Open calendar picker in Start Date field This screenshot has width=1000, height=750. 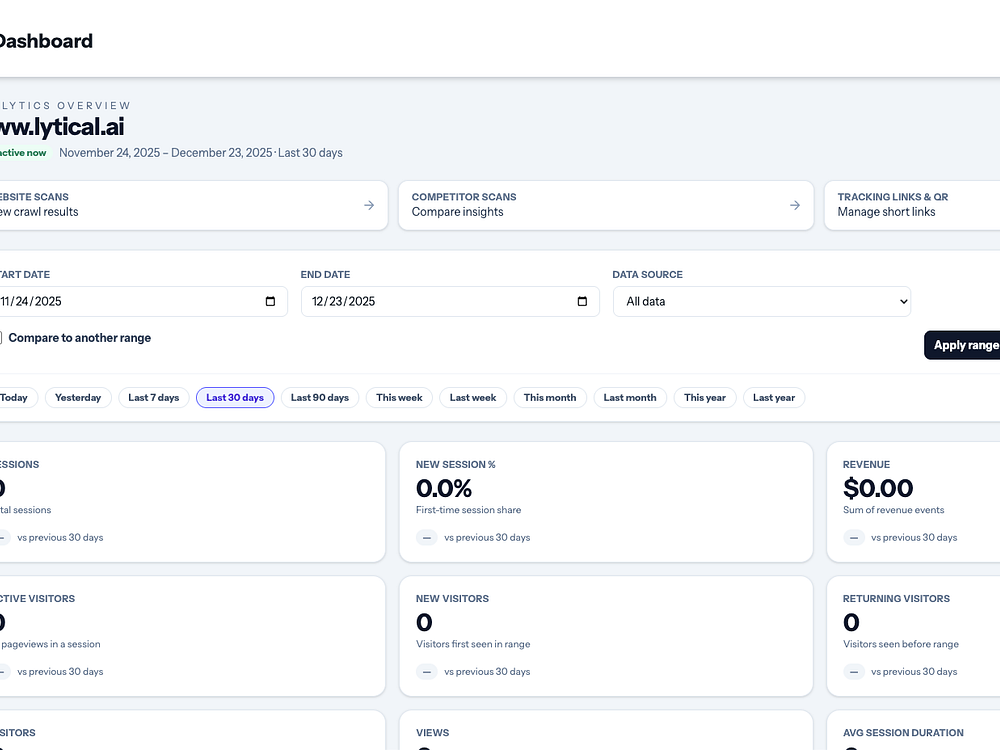[270, 302]
